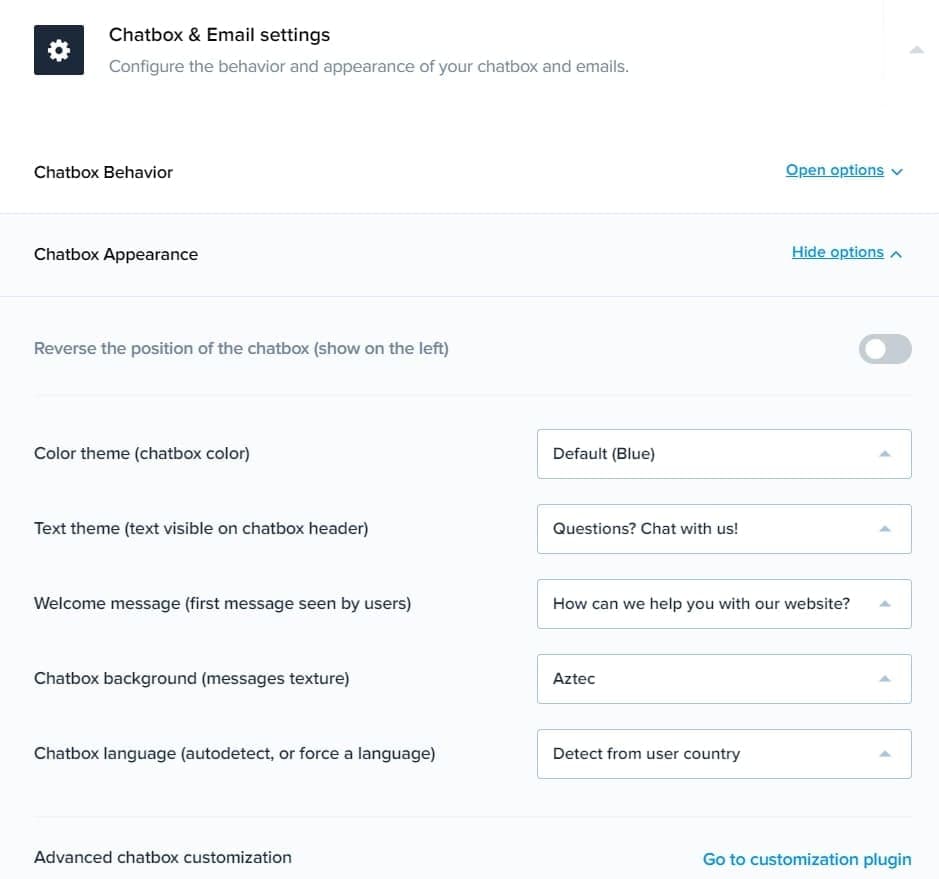Click the Hide options link
Image resolution: width=939 pixels, height=879 pixels.
(837, 252)
